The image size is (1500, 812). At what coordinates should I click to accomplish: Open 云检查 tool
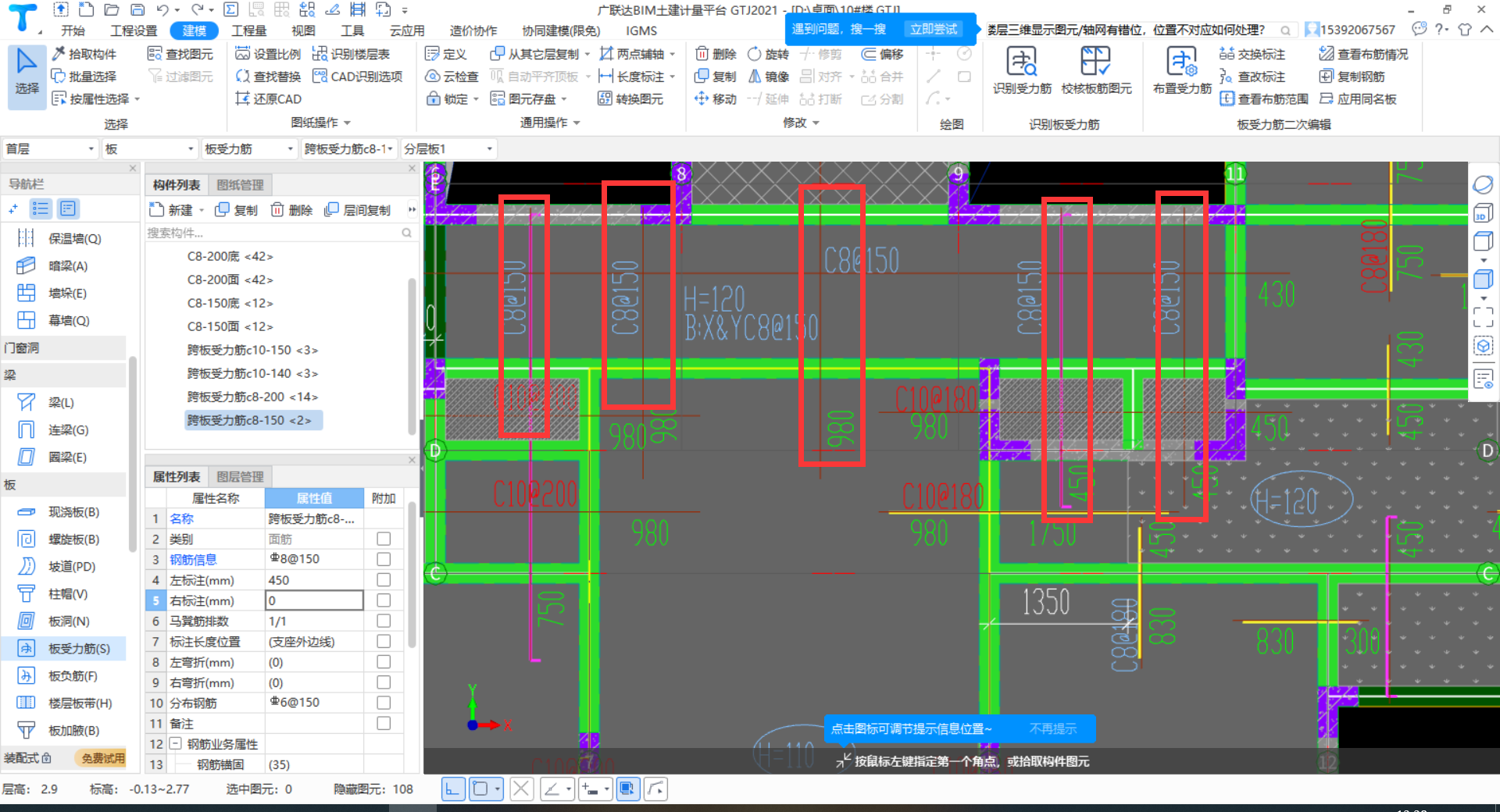click(x=452, y=77)
